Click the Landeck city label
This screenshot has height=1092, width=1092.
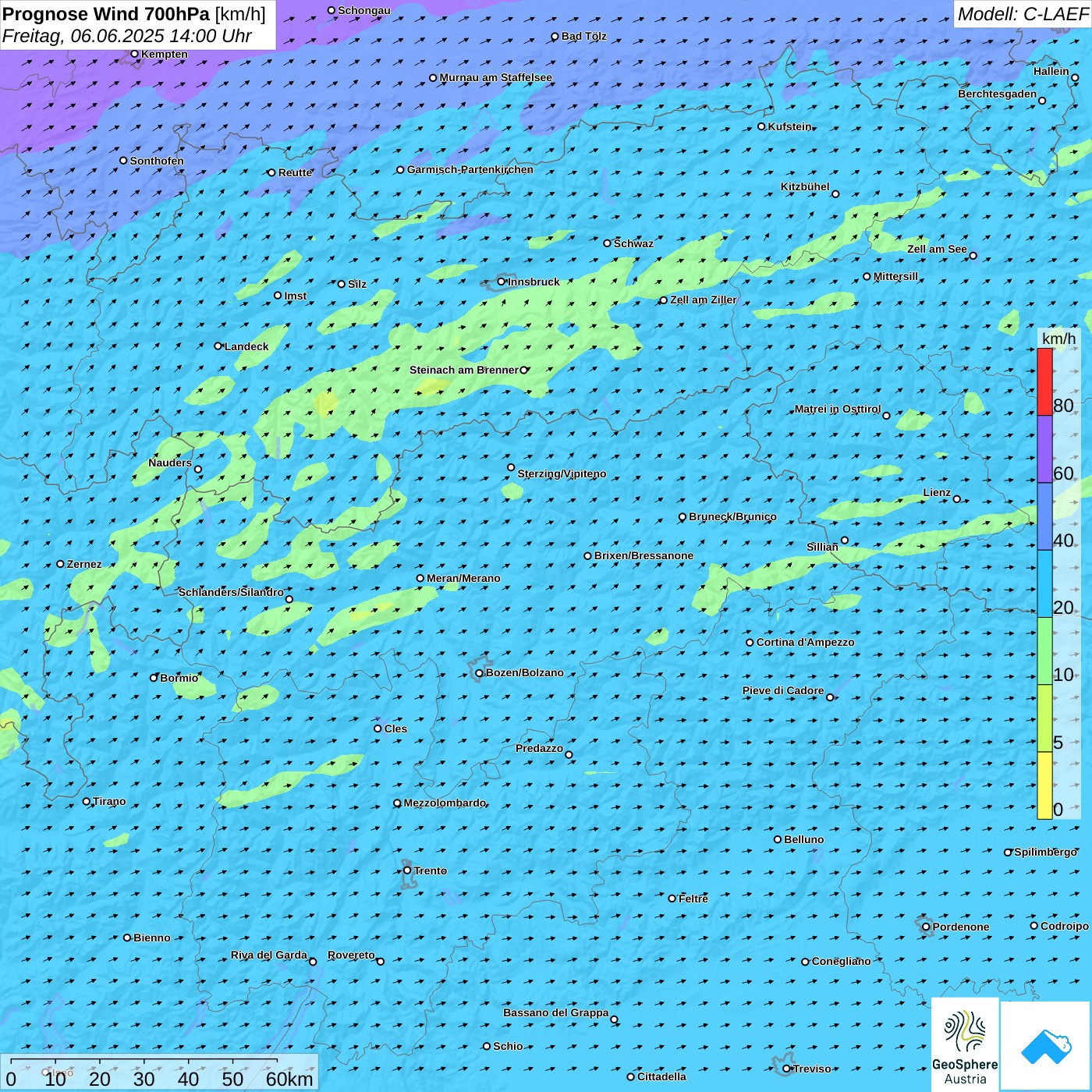[246, 346]
